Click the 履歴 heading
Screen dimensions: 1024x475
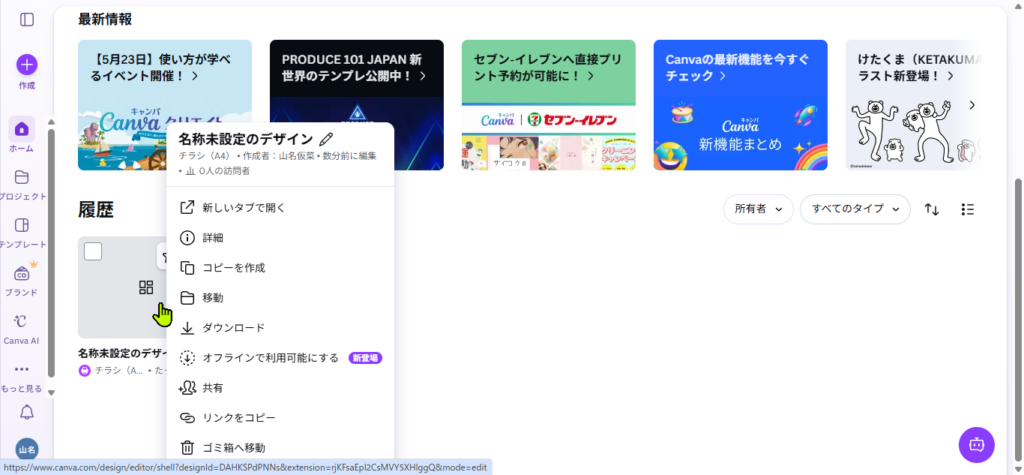96,210
